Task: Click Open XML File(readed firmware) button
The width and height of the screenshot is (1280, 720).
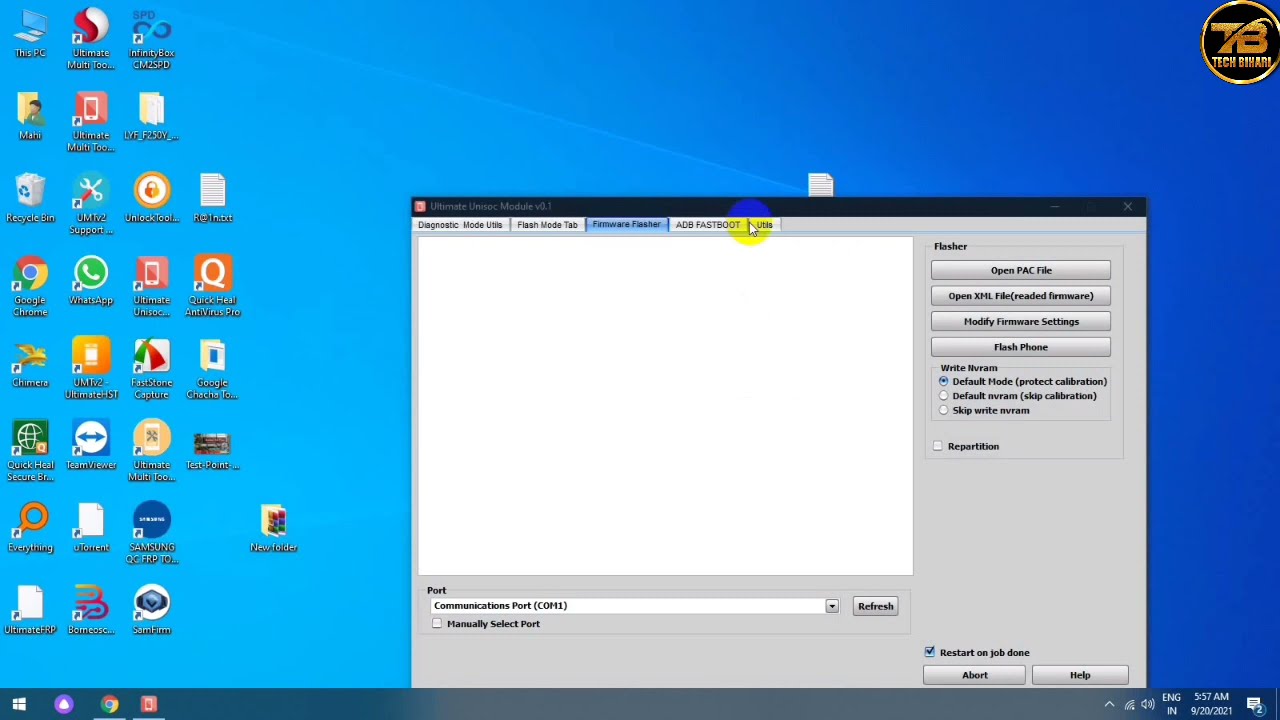Action: point(1021,296)
